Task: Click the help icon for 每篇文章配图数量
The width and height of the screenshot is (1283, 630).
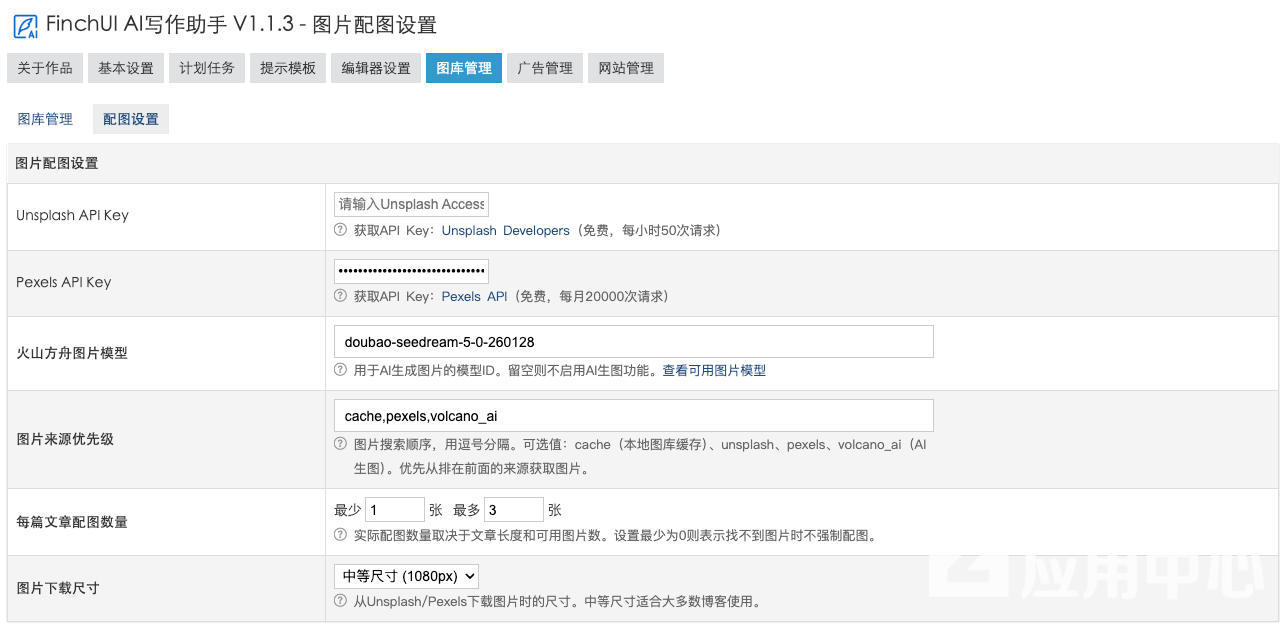Action: click(340, 535)
